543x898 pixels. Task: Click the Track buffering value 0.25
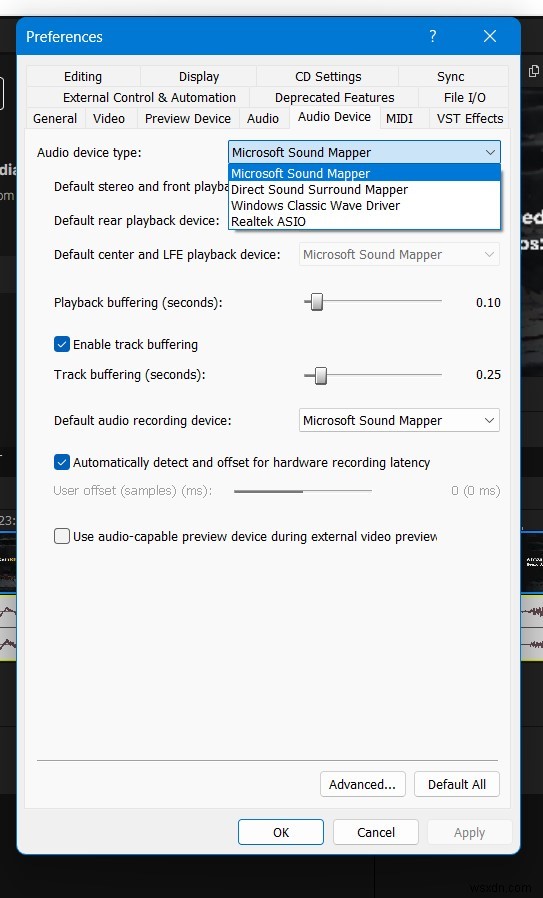[x=488, y=375]
